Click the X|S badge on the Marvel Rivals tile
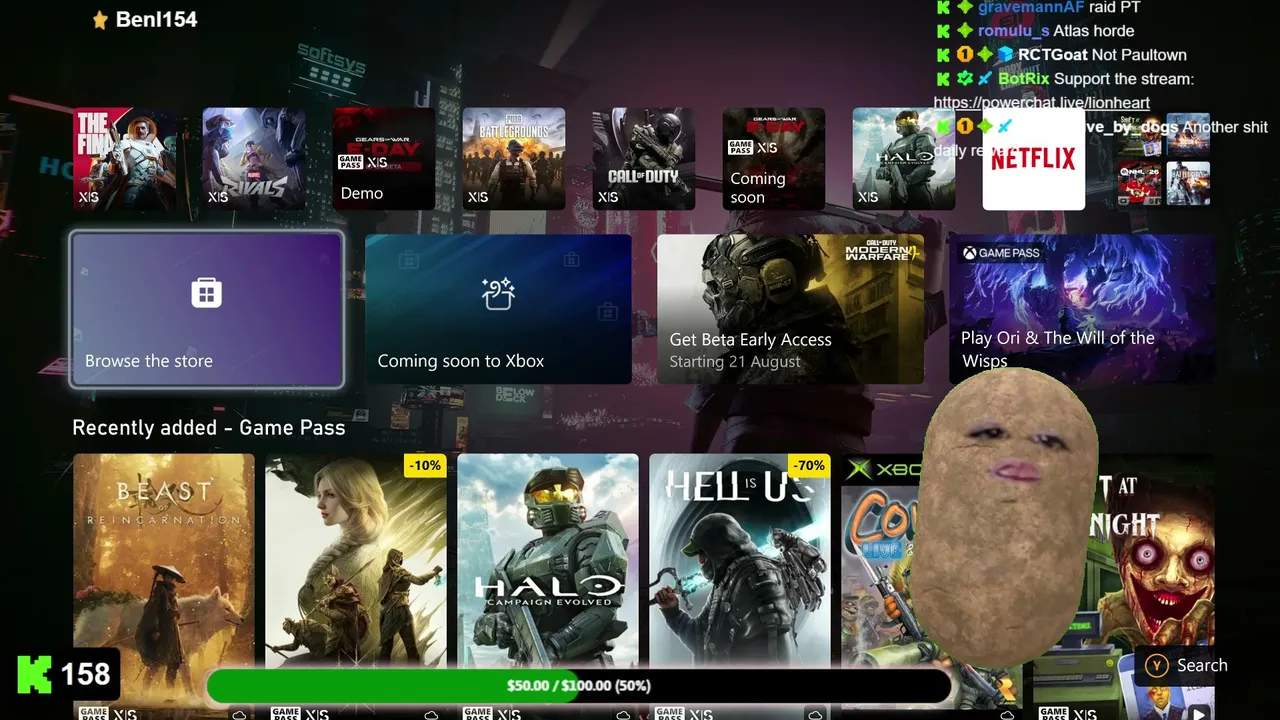This screenshot has width=1280, height=720. click(218, 197)
